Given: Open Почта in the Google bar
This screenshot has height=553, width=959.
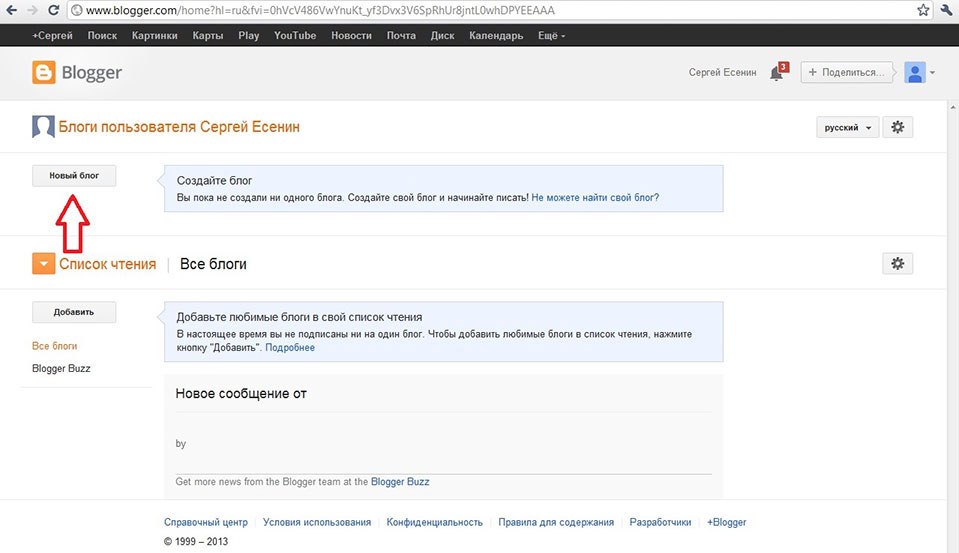Looking at the screenshot, I should (401, 35).
